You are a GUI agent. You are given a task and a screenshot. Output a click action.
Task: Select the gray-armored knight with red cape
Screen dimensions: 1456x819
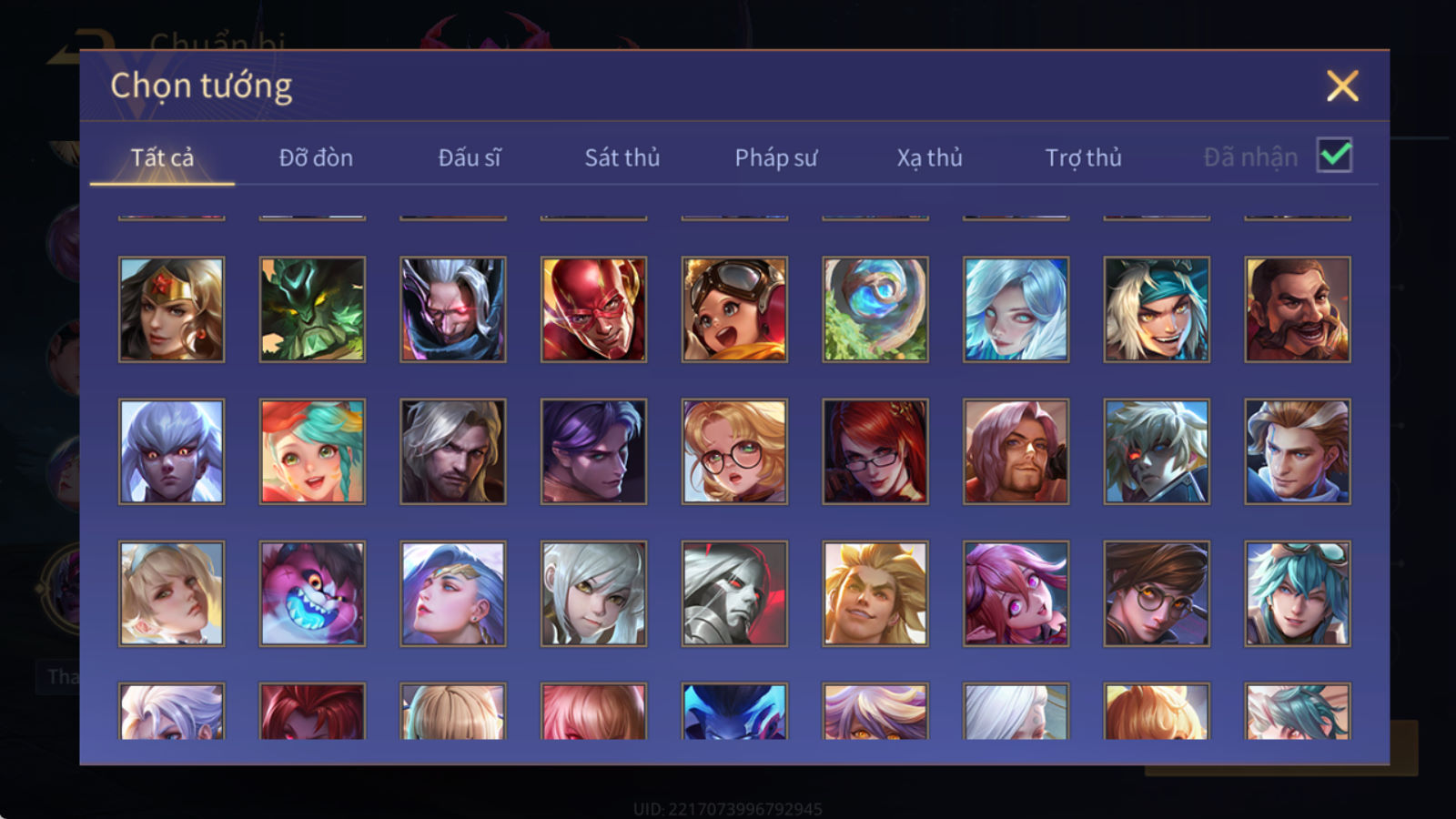734,593
